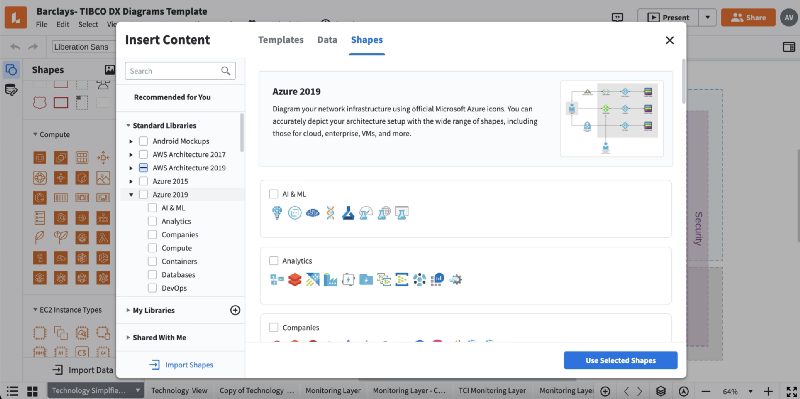Select the Shapes tab
This screenshot has width=800, height=399.
(x=367, y=40)
